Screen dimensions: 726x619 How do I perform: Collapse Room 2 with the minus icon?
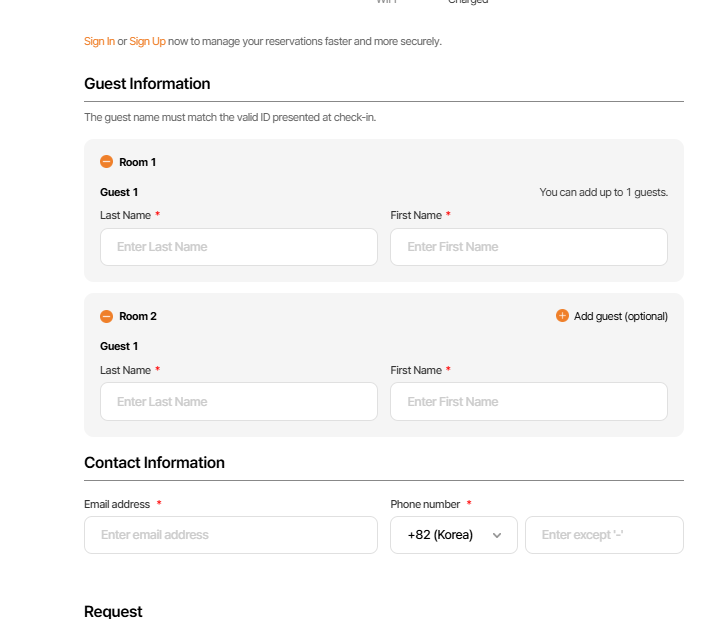[x=106, y=316]
